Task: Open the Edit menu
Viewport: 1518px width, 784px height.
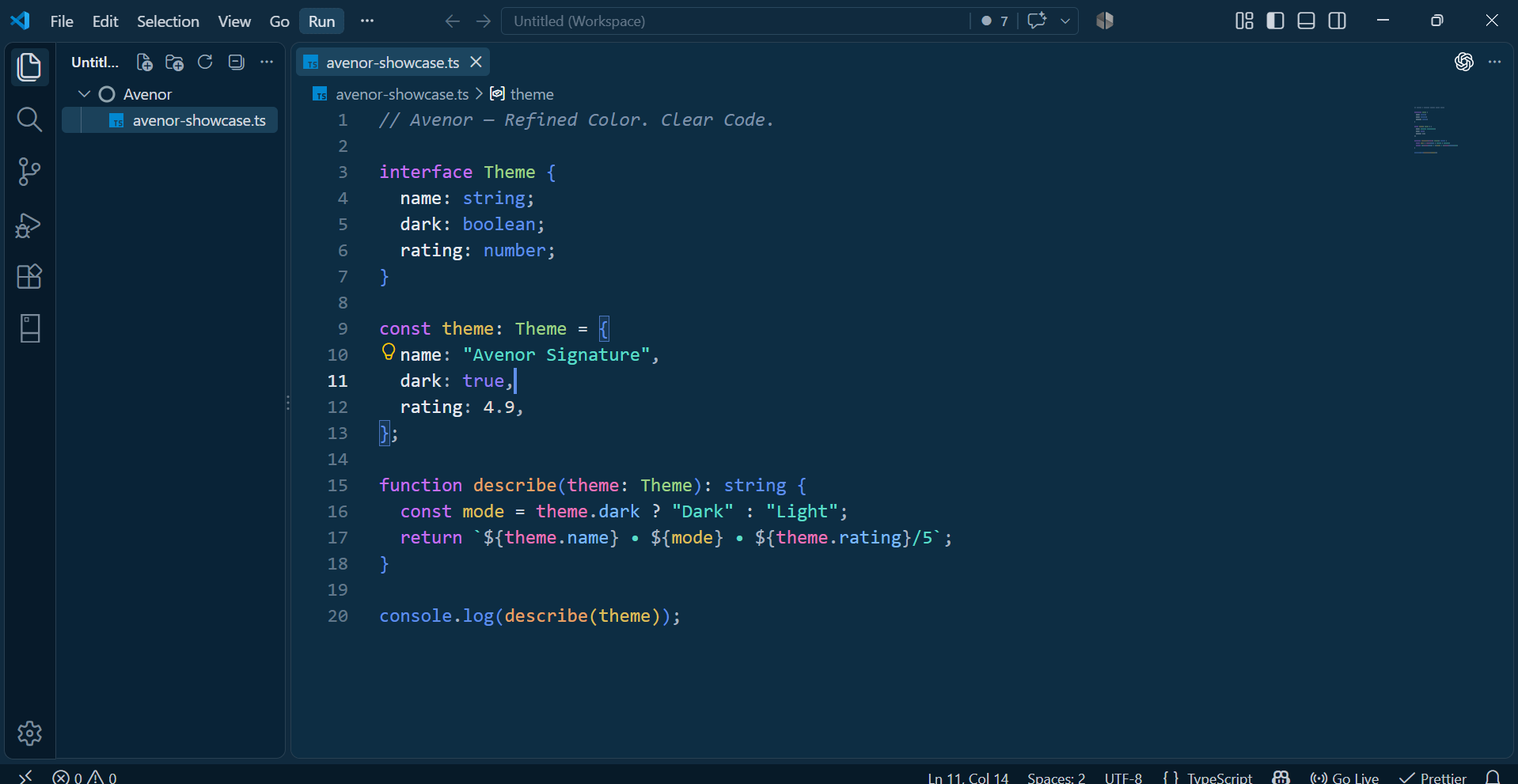Action: tap(105, 21)
